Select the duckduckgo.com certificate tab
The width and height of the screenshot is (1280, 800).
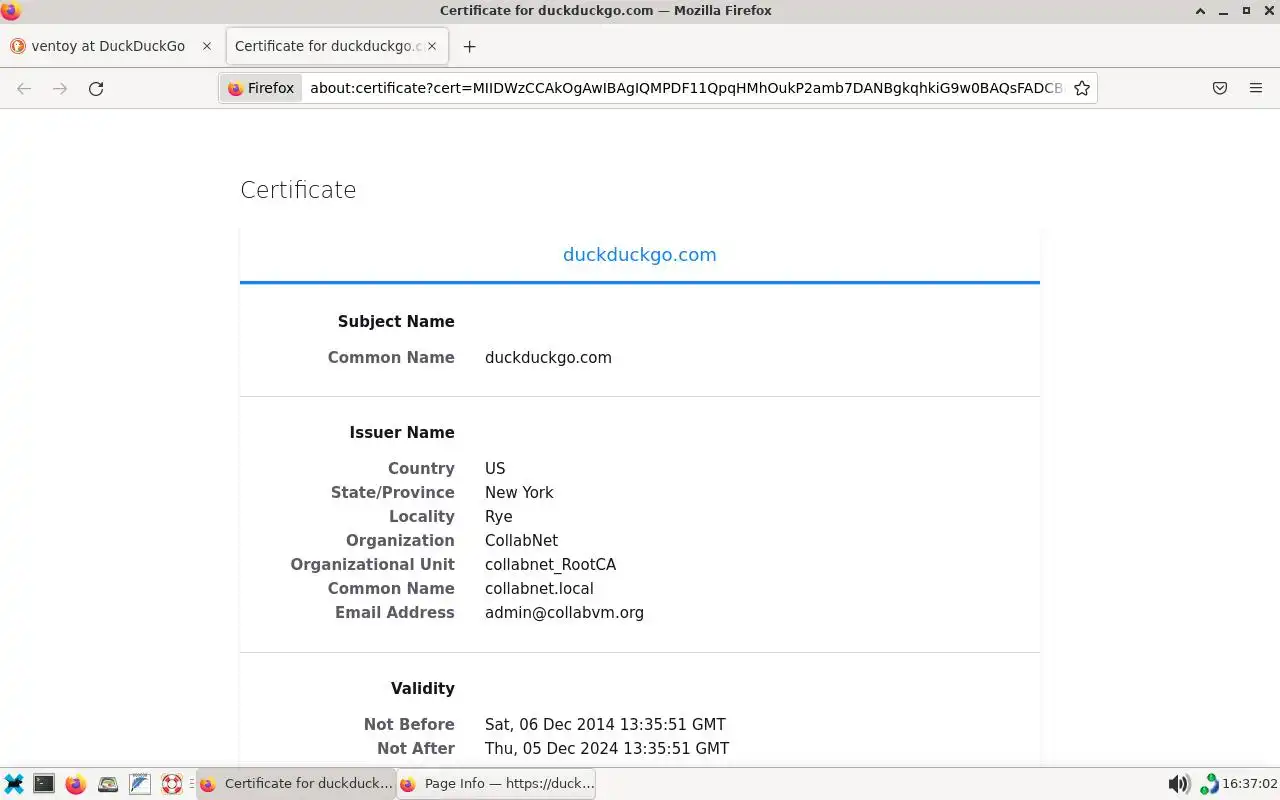coord(640,254)
